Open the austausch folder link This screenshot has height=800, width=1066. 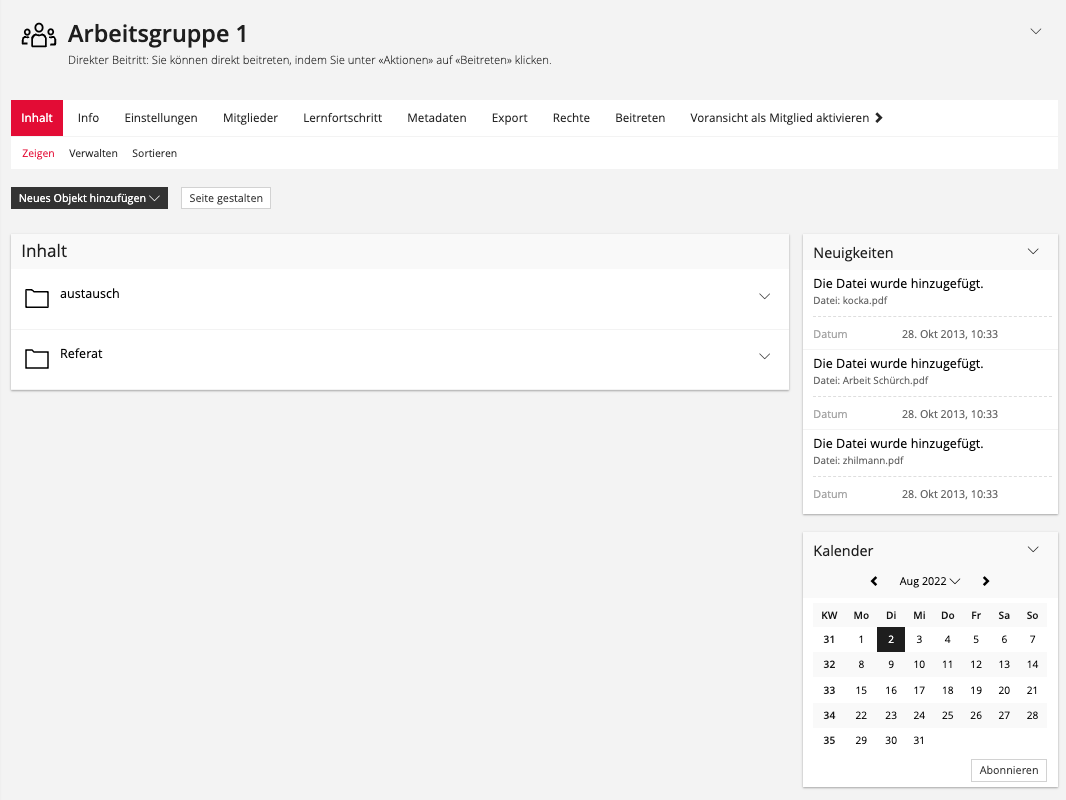(x=90, y=294)
